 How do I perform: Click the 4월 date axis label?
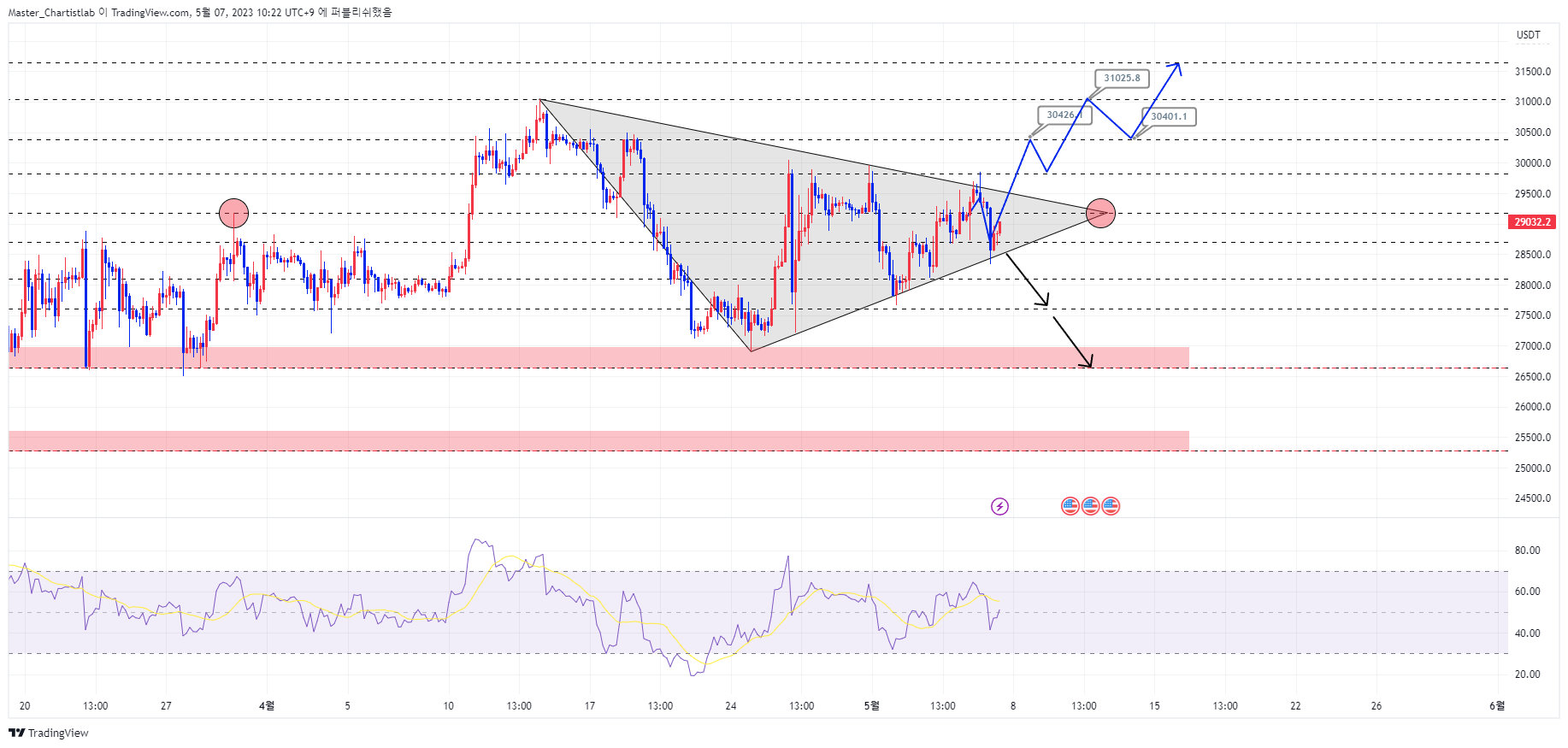pyautogui.click(x=267, y=705)
